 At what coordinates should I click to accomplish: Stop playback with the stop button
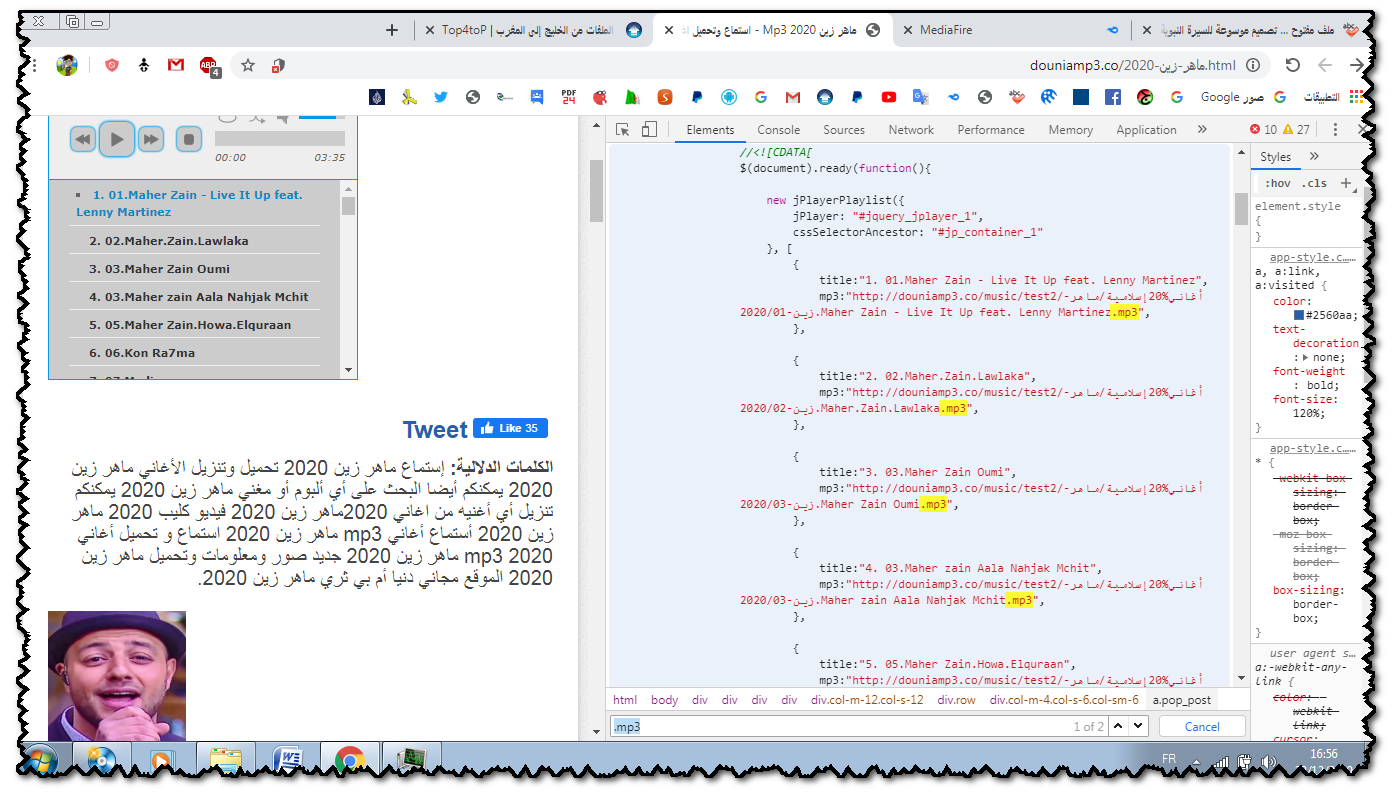coord(189,139)
